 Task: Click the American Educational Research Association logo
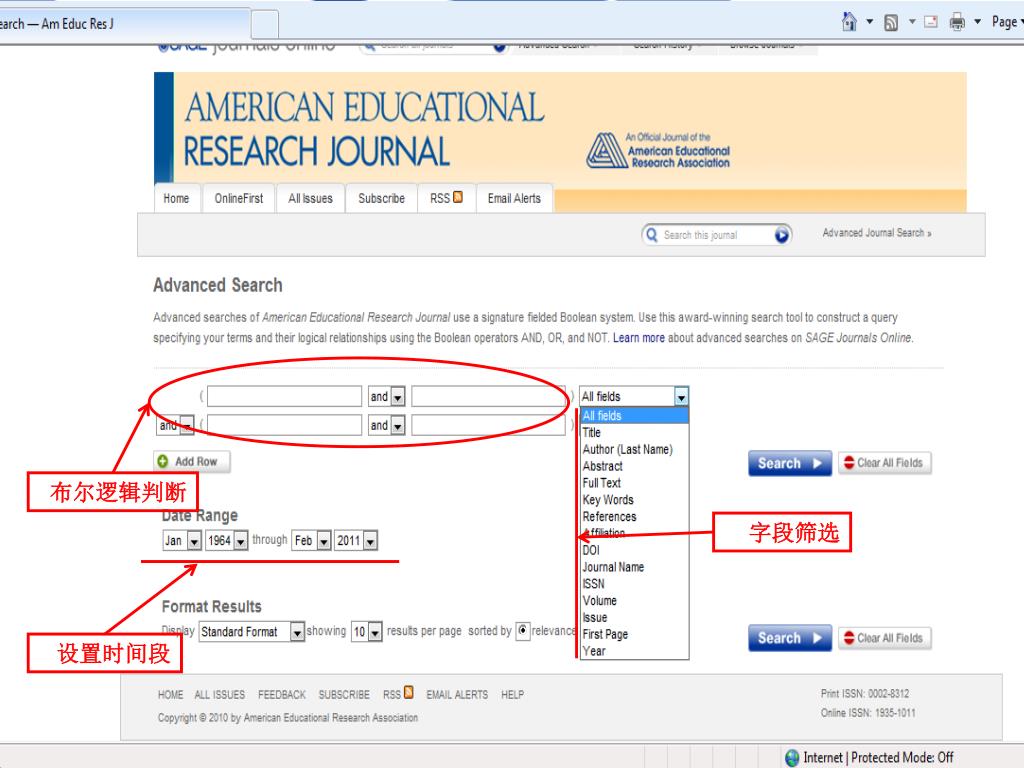tap(658, 151)
